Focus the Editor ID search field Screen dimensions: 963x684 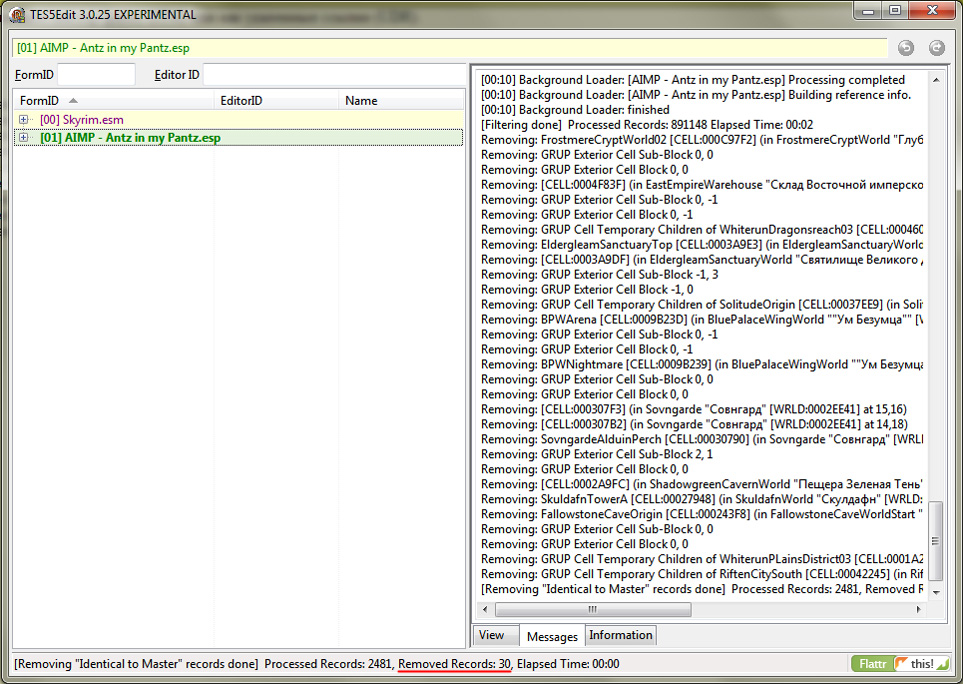[335, 74]
